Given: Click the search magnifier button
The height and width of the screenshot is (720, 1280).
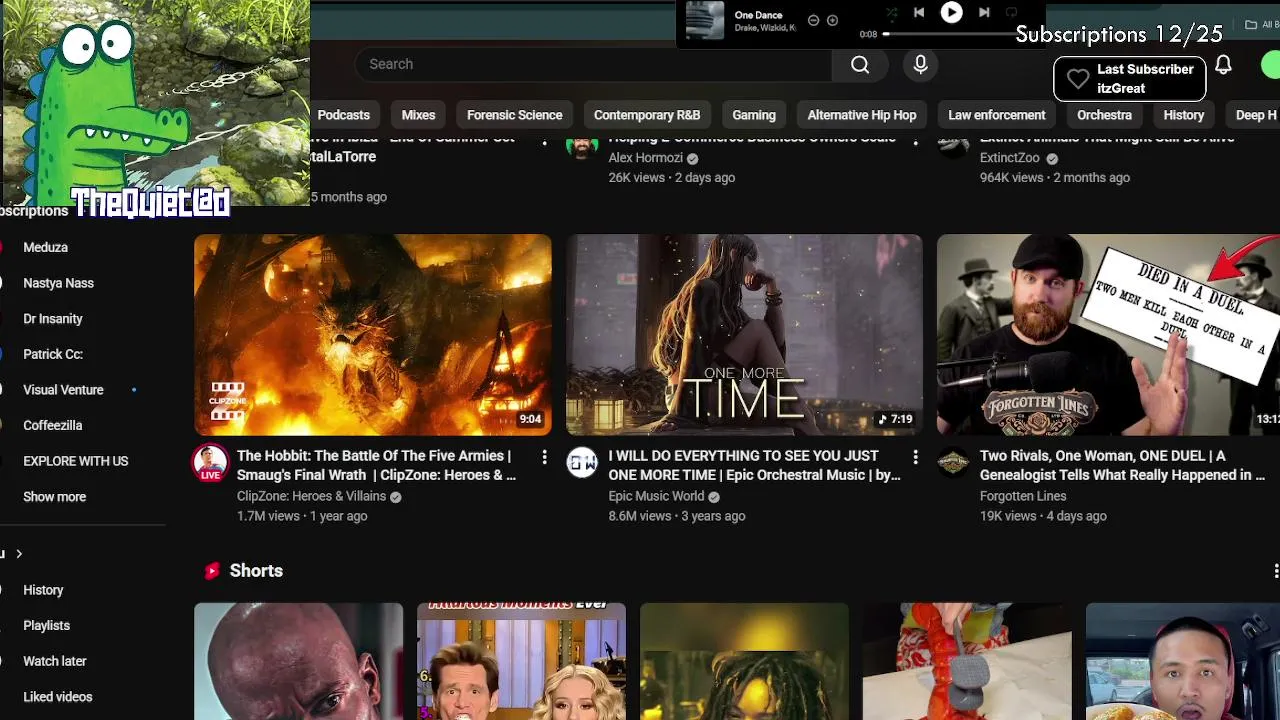Looking at the screenshot, I should [860, 65].
